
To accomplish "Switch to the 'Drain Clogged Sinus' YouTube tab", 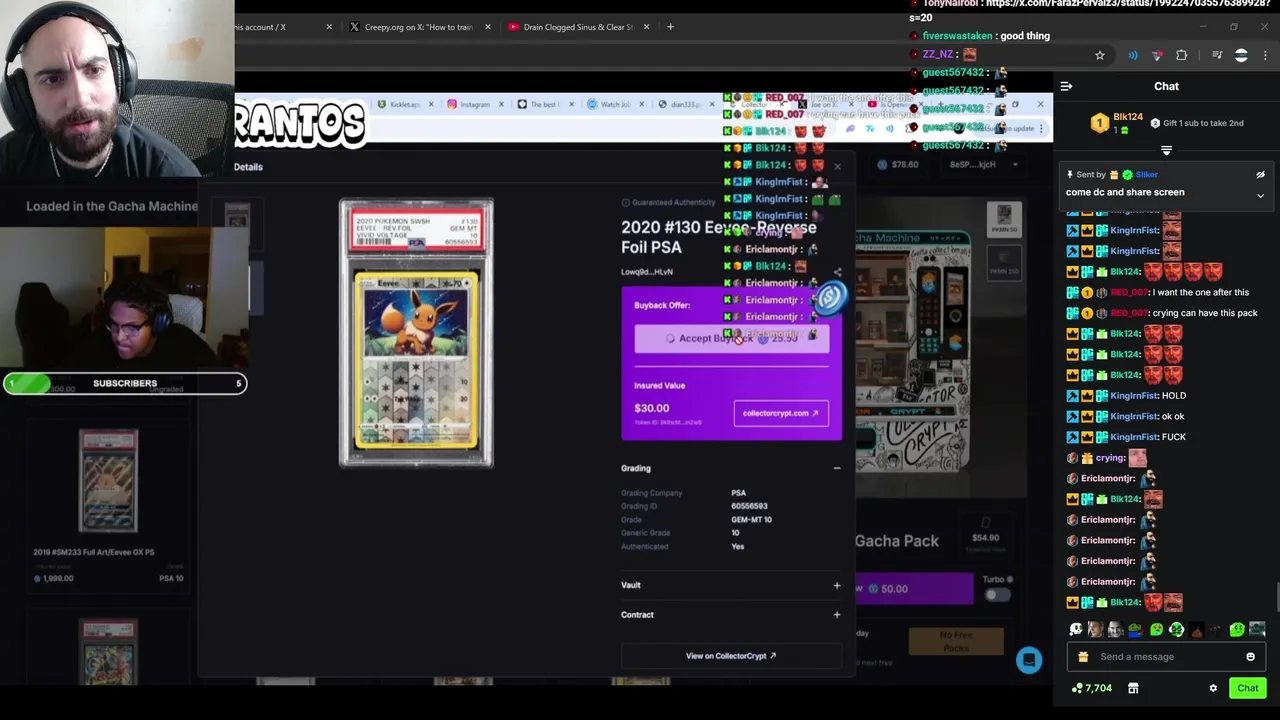I will 578,27.
